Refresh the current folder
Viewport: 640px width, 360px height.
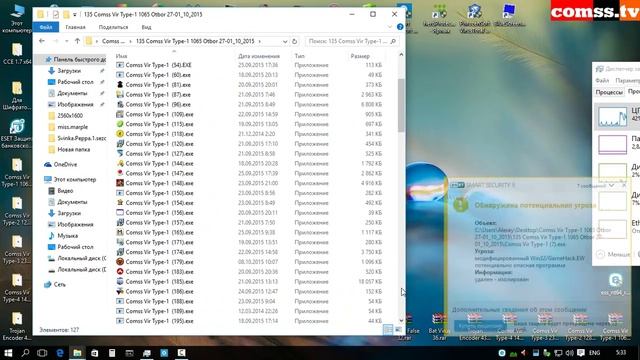[294, 41]
